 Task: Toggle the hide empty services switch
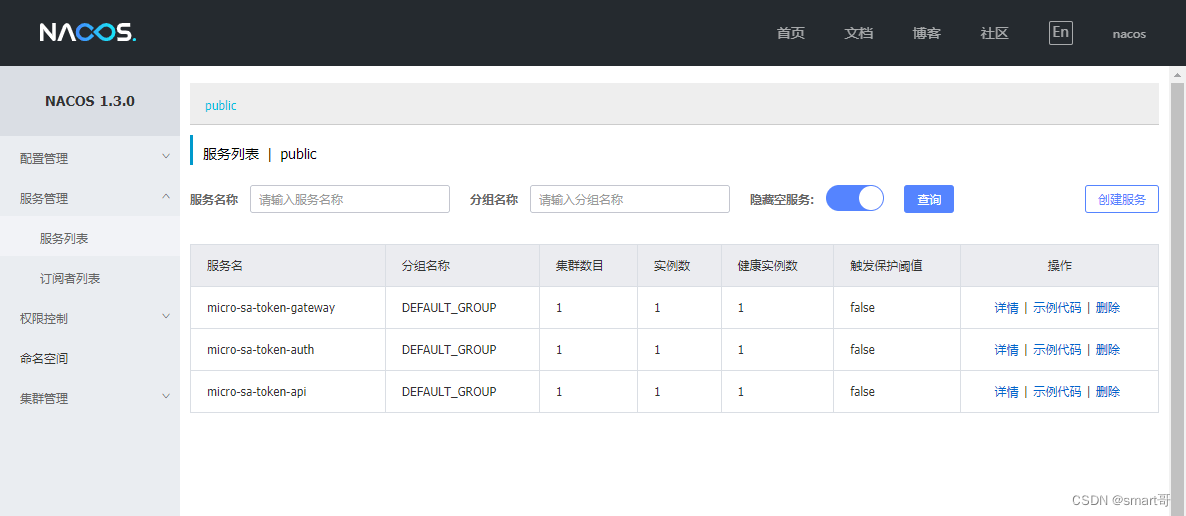tap(855, 198)
